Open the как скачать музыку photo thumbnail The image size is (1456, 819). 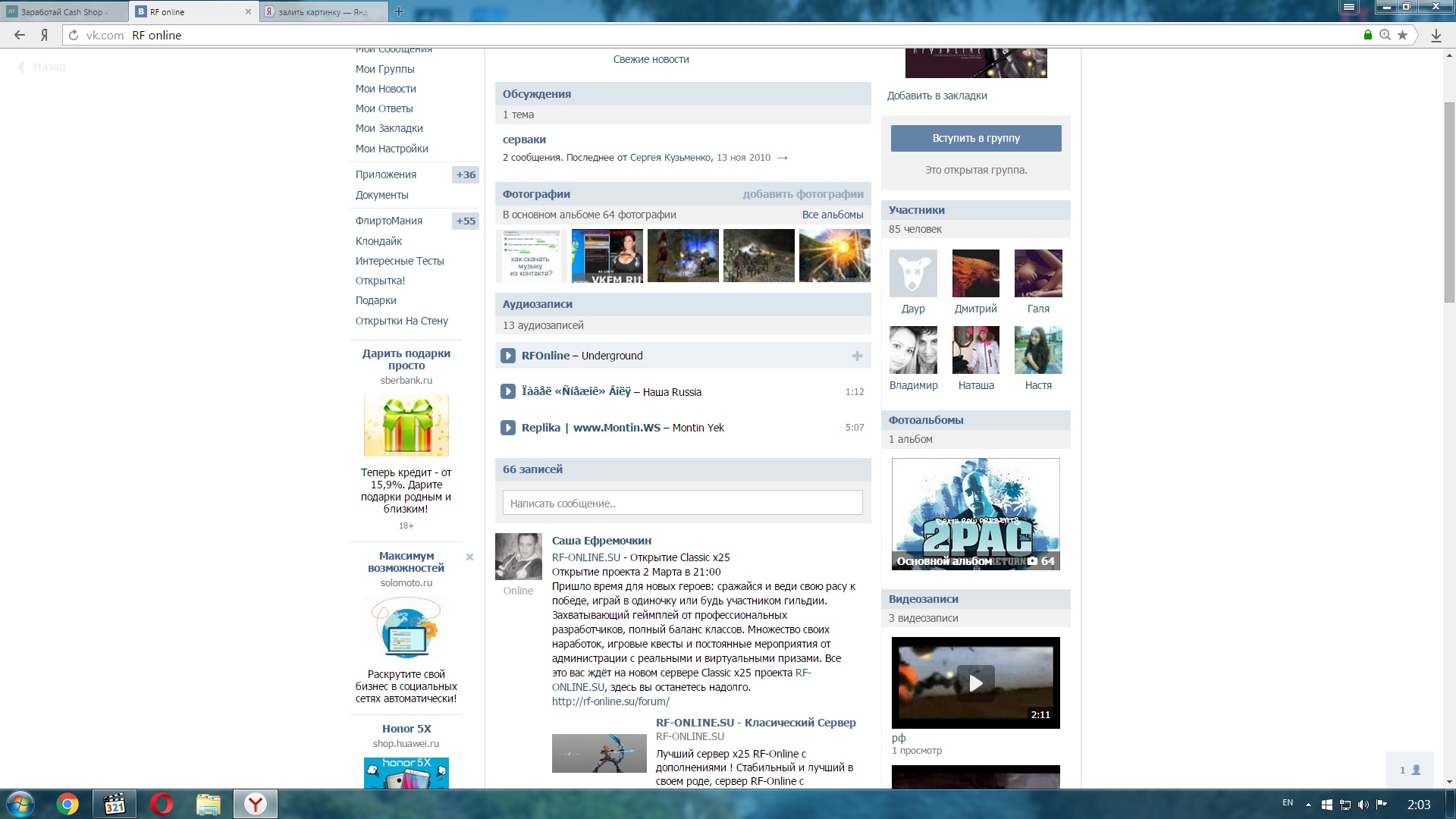click(532, 256)
